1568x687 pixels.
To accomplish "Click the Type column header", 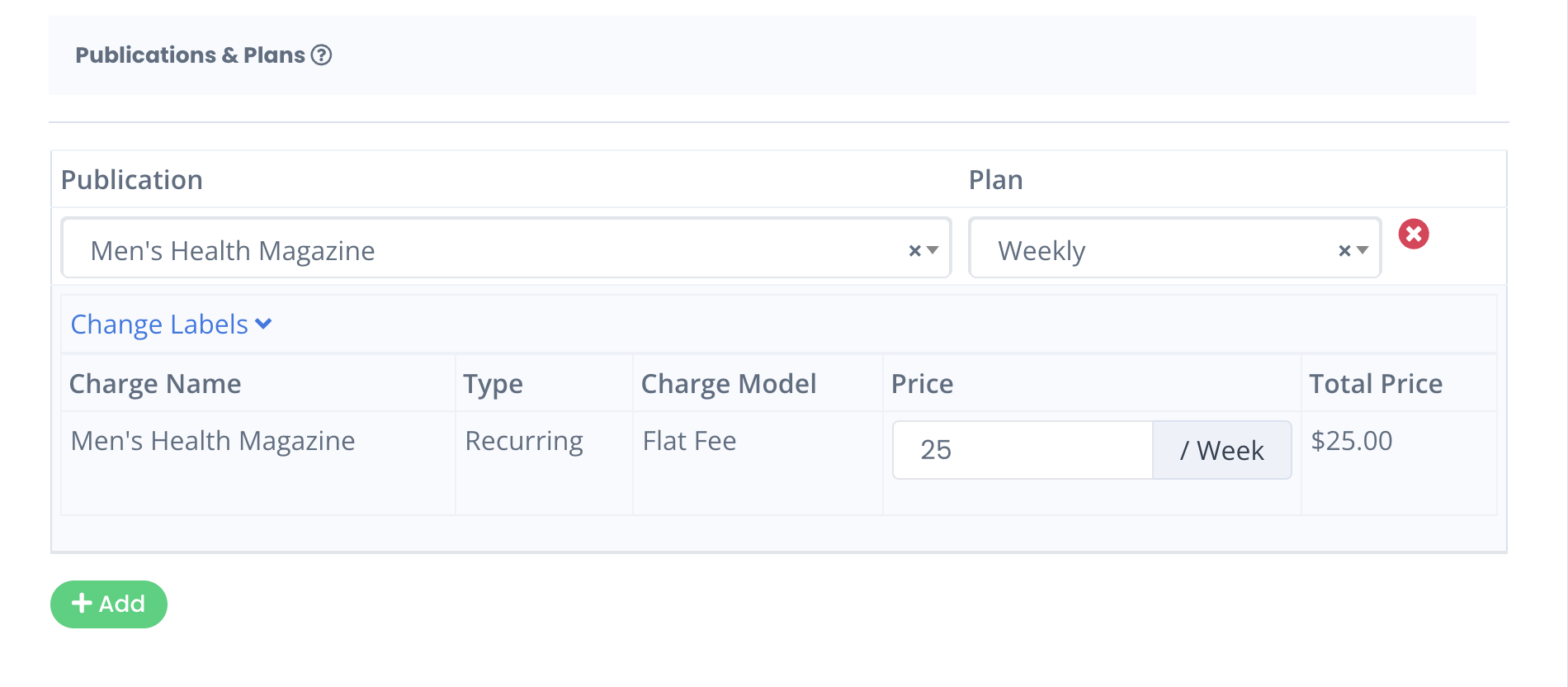I will pos(493,384).
